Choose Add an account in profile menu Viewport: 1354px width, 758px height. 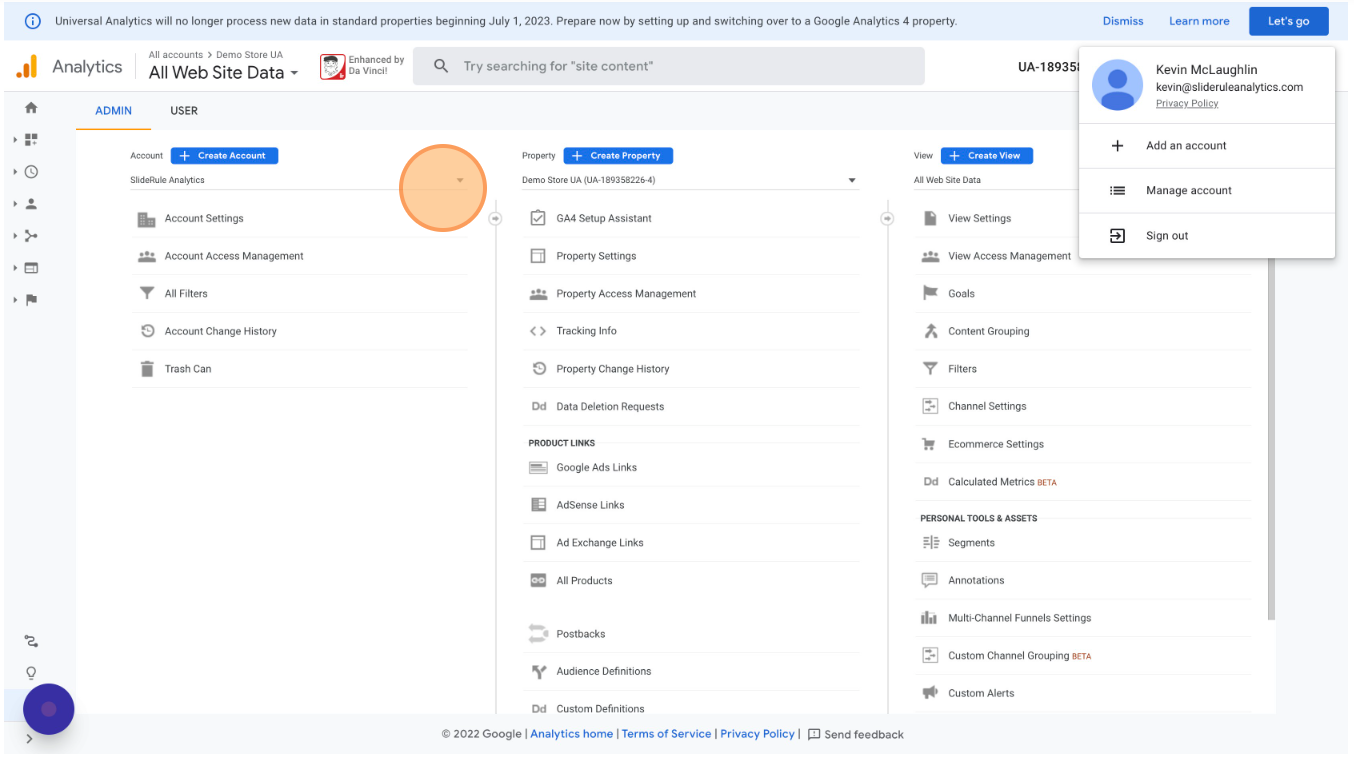coord(1207,146)
